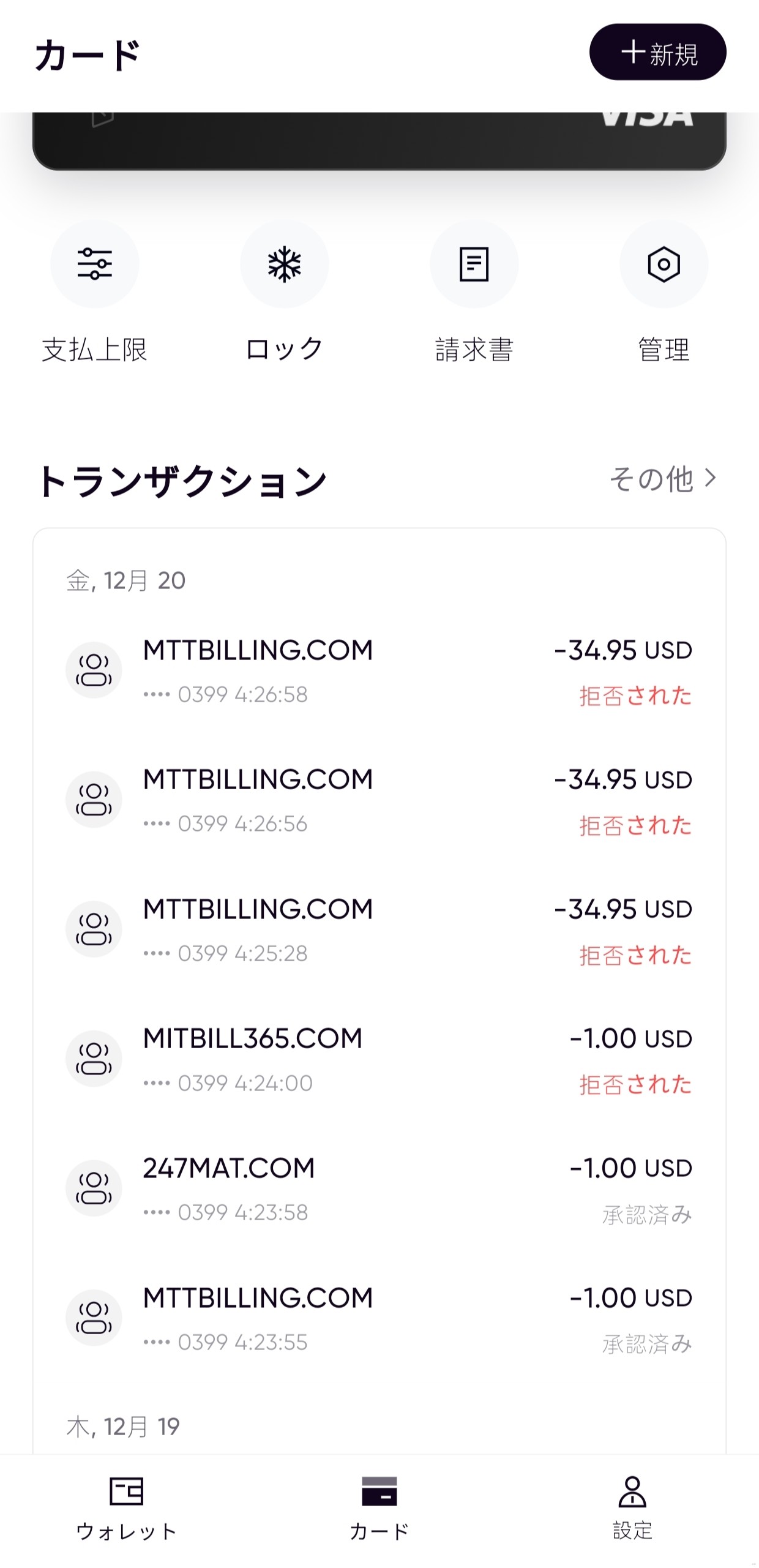Tap the snowflake lock card icon
Viewport: 759px width, 1568px height.
285,264
